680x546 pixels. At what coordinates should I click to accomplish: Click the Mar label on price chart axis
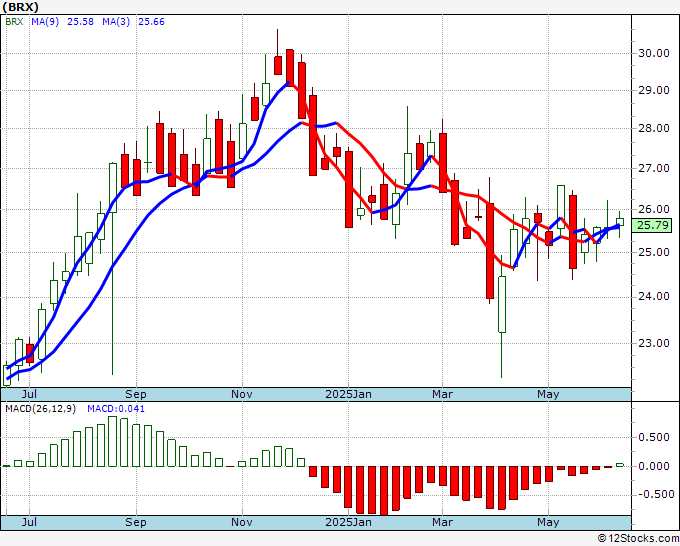(442, 394)
